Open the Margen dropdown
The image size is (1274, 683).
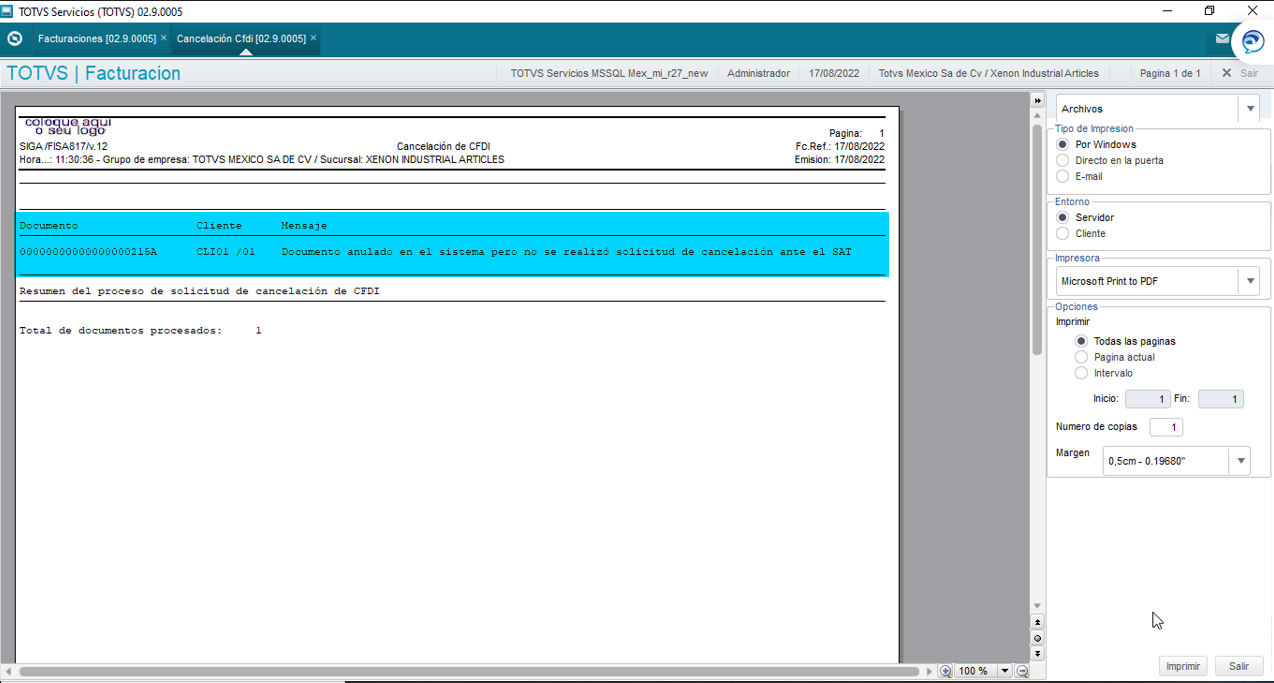point(1240,461)
